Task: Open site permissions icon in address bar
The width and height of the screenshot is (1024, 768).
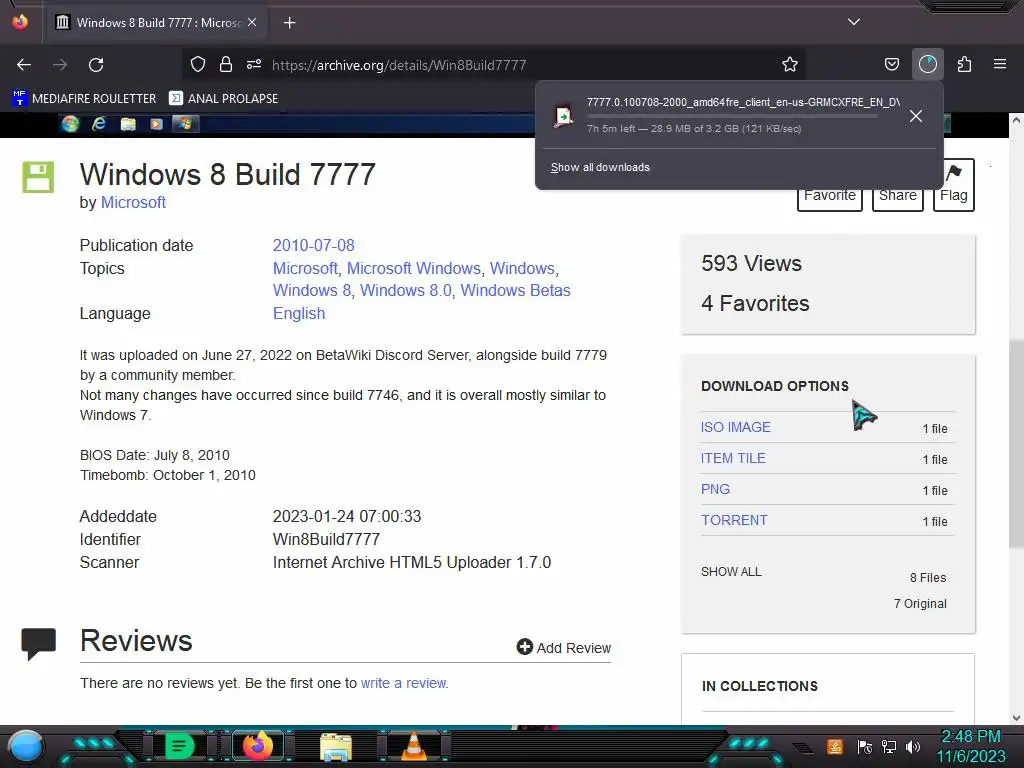Action: tap(254, 65)
